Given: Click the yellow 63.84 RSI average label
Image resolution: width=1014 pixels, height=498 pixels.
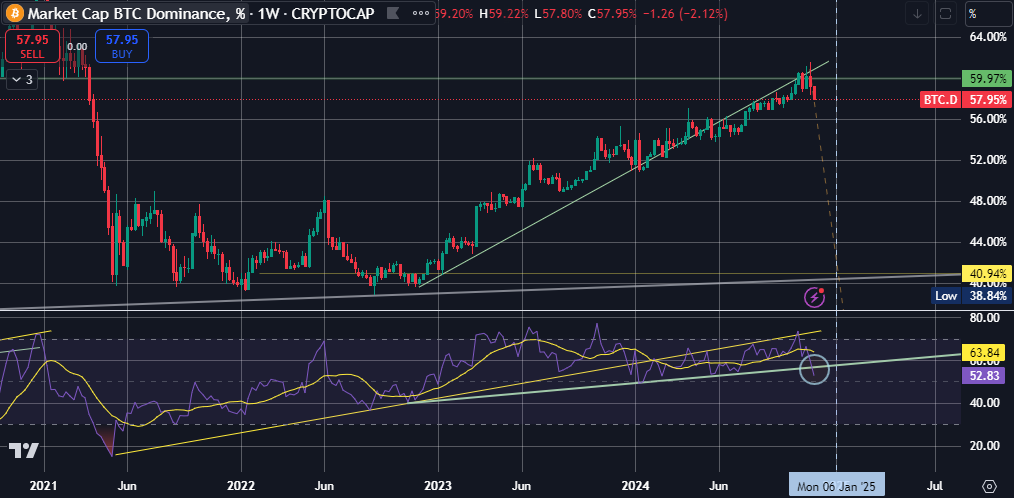Looking at the screenshot, I should coord(986,353).
